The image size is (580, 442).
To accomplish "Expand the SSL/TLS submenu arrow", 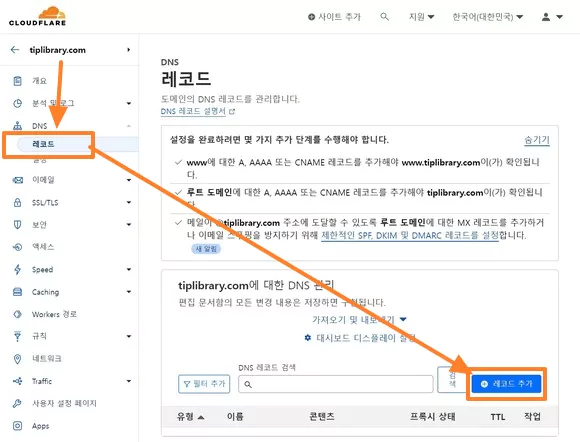I will [129, 202].
